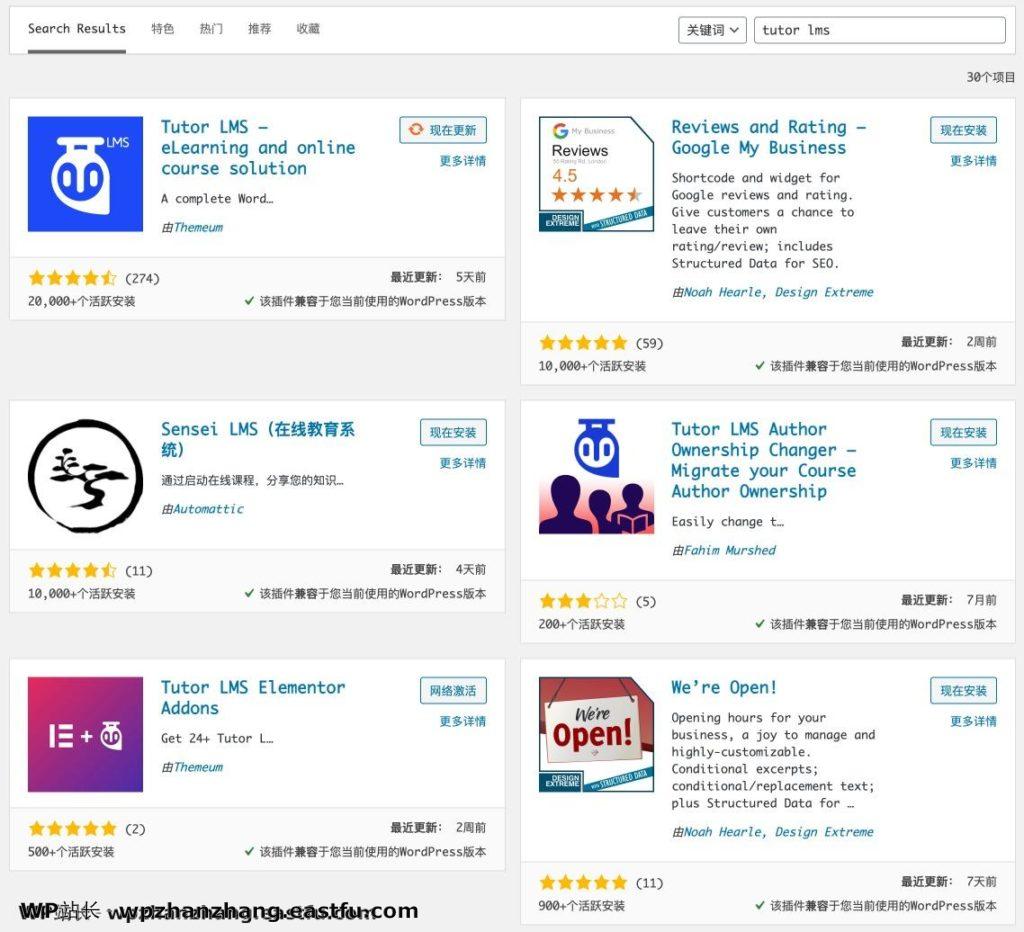
Task: Click the star rating with (2) reviews
Action: point(72,828)
